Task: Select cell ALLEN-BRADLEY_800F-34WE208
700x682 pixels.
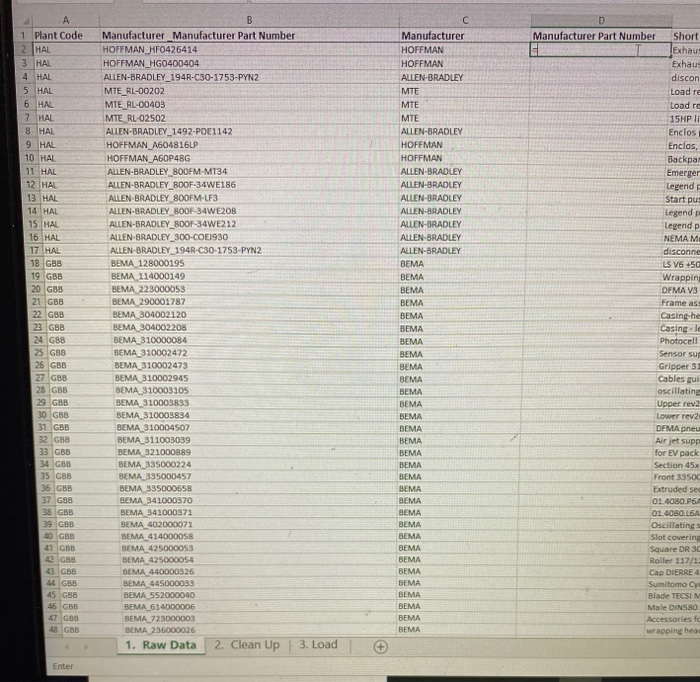Action: [253, 211]
